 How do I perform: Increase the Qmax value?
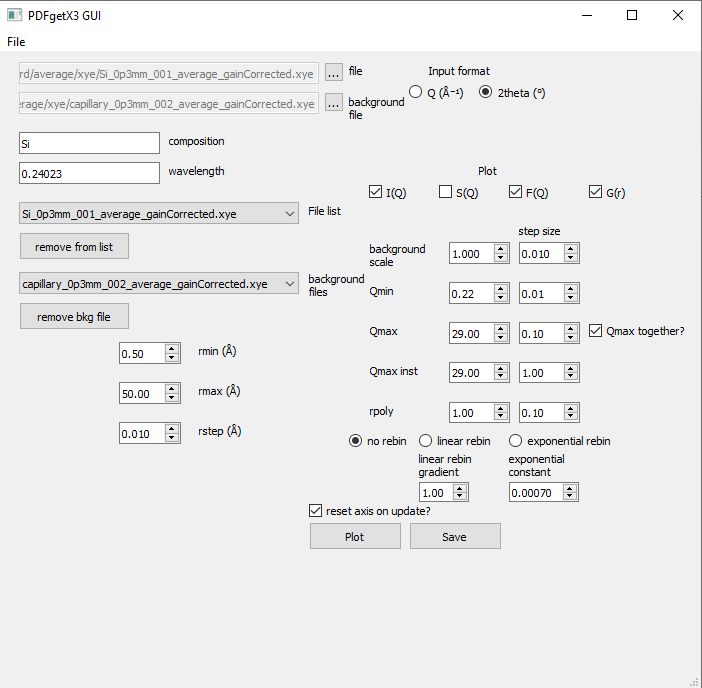[x=501, y=329]
